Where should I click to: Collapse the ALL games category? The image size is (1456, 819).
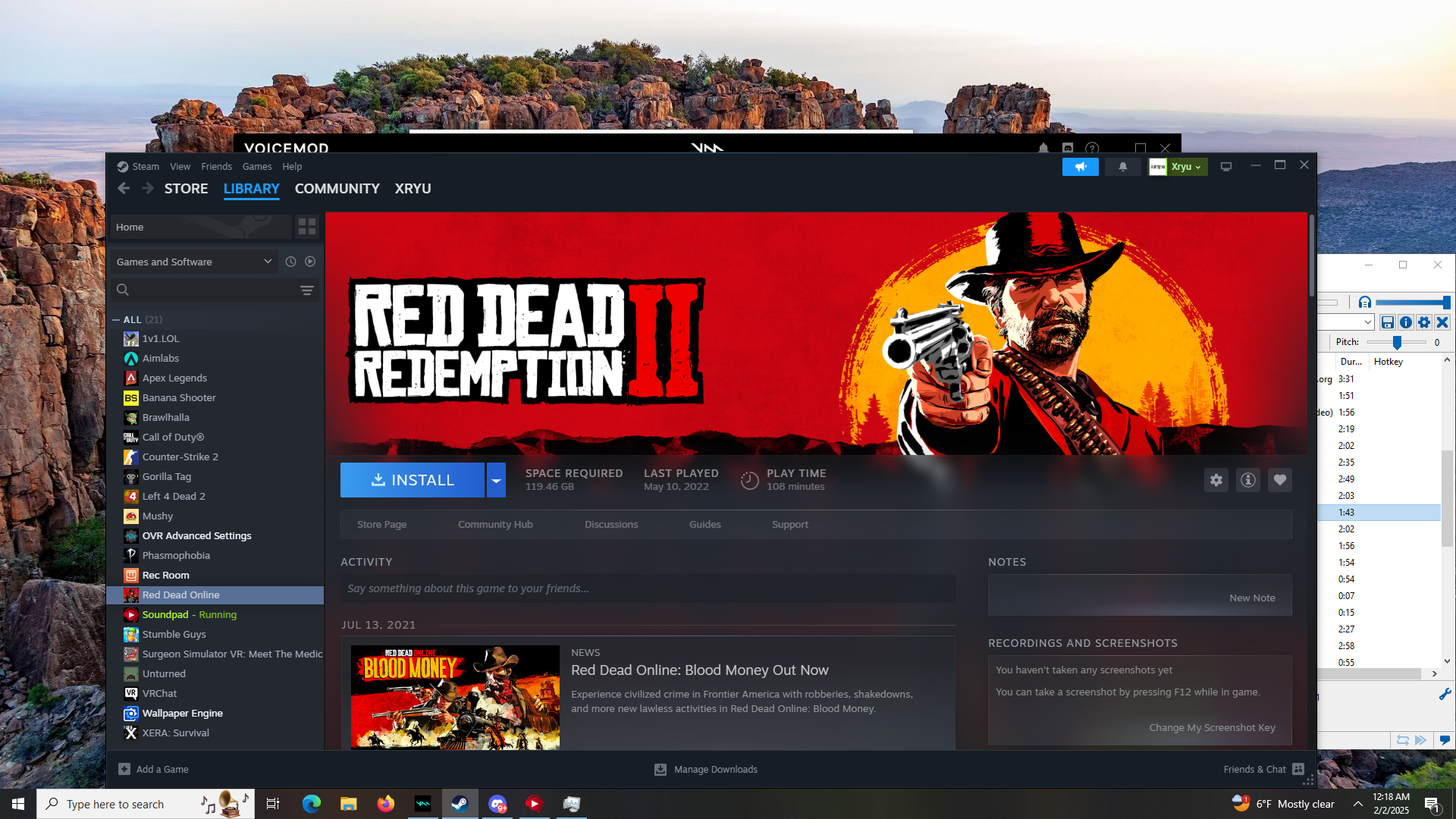(116, 320)
